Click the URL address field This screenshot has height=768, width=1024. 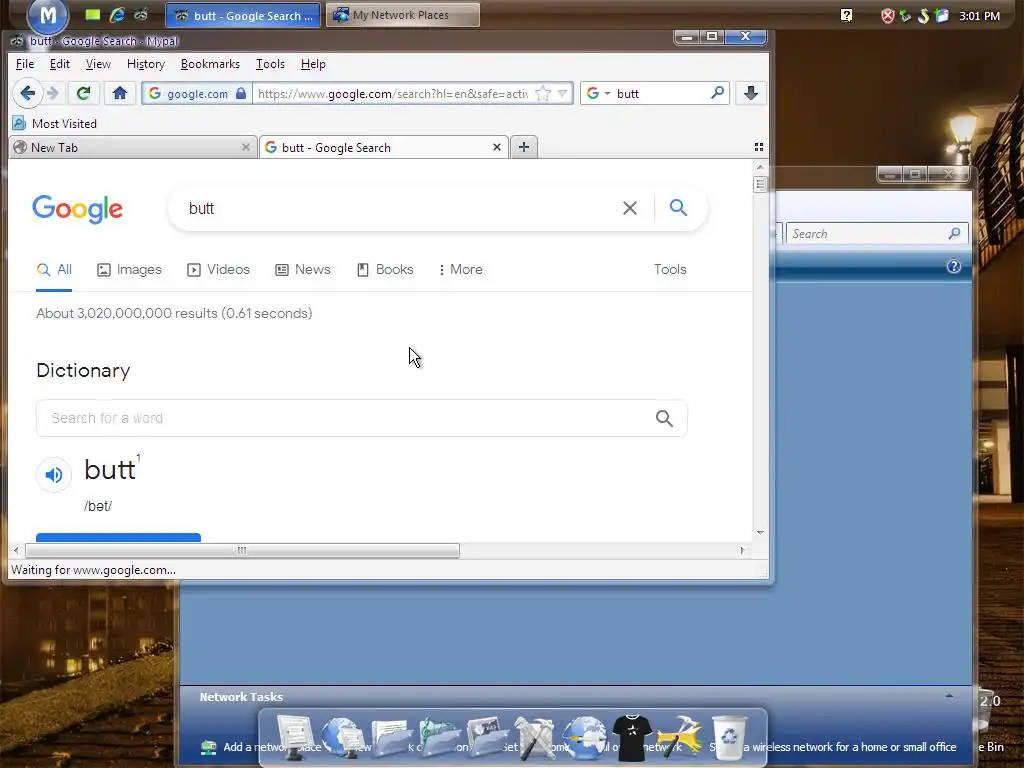[392, 93]
